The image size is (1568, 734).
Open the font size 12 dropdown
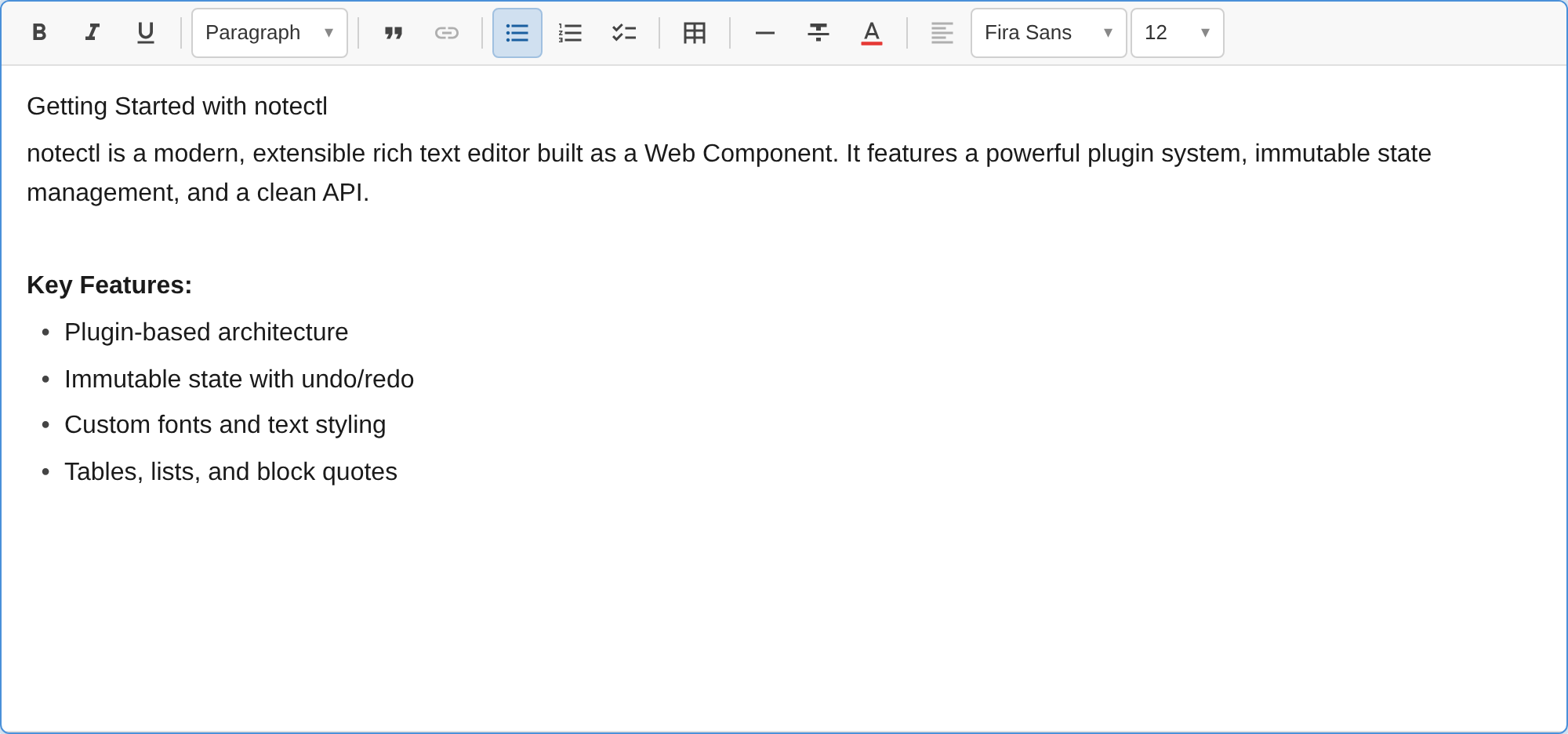1176,32
